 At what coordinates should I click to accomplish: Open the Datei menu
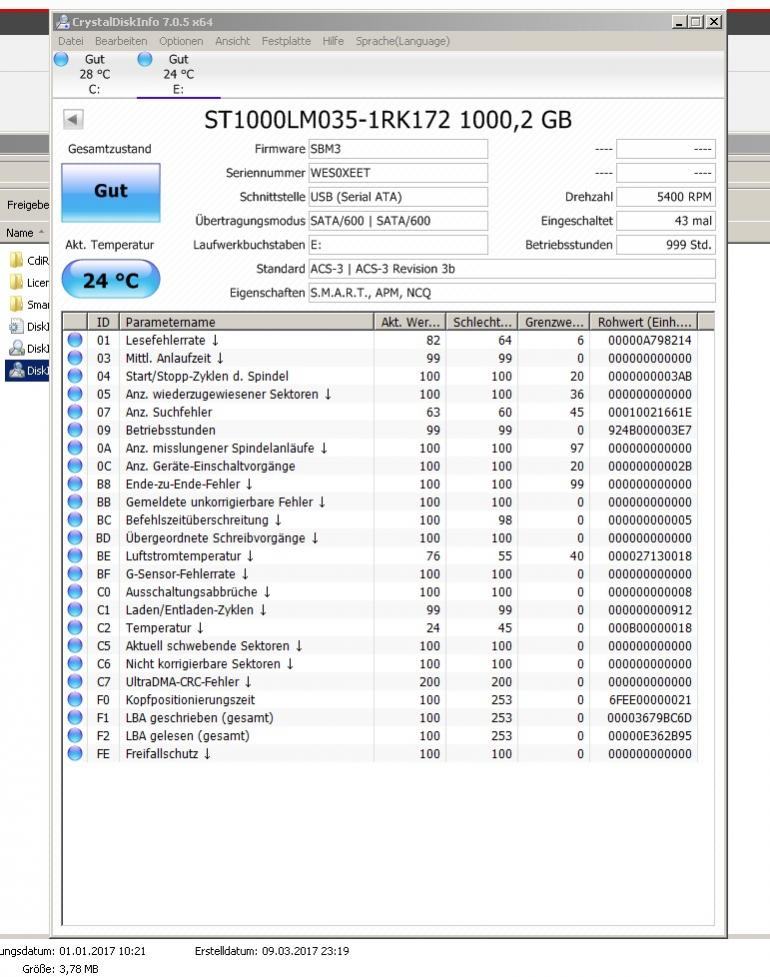(70, 41)
